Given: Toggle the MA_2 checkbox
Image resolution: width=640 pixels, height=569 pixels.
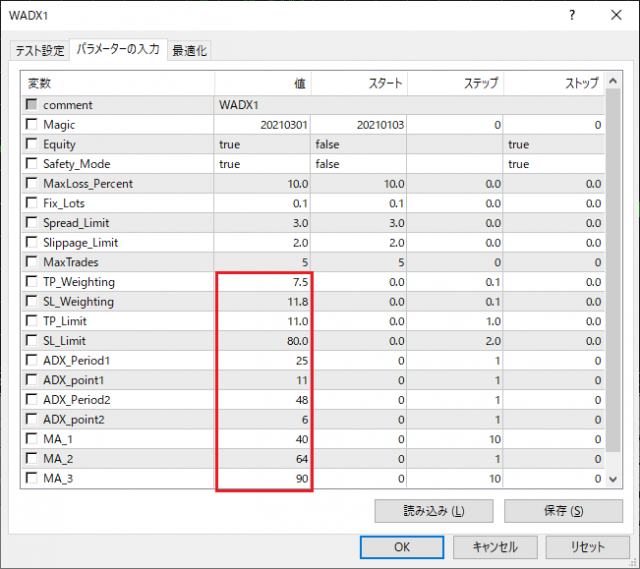Looking at the screenshot, I should tap(31, 458).
